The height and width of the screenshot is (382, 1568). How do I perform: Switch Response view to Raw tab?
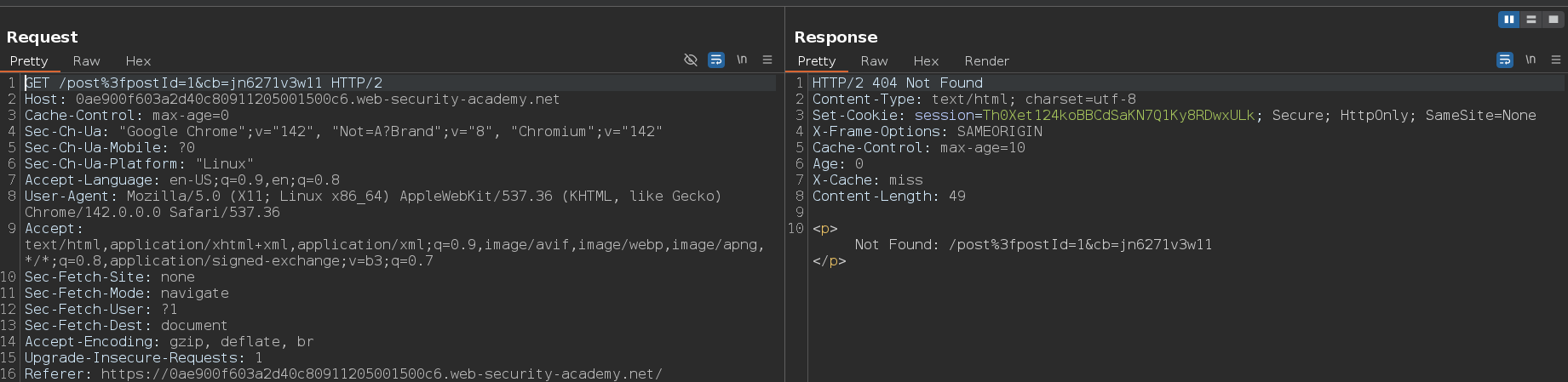click(x=874, y=61)
